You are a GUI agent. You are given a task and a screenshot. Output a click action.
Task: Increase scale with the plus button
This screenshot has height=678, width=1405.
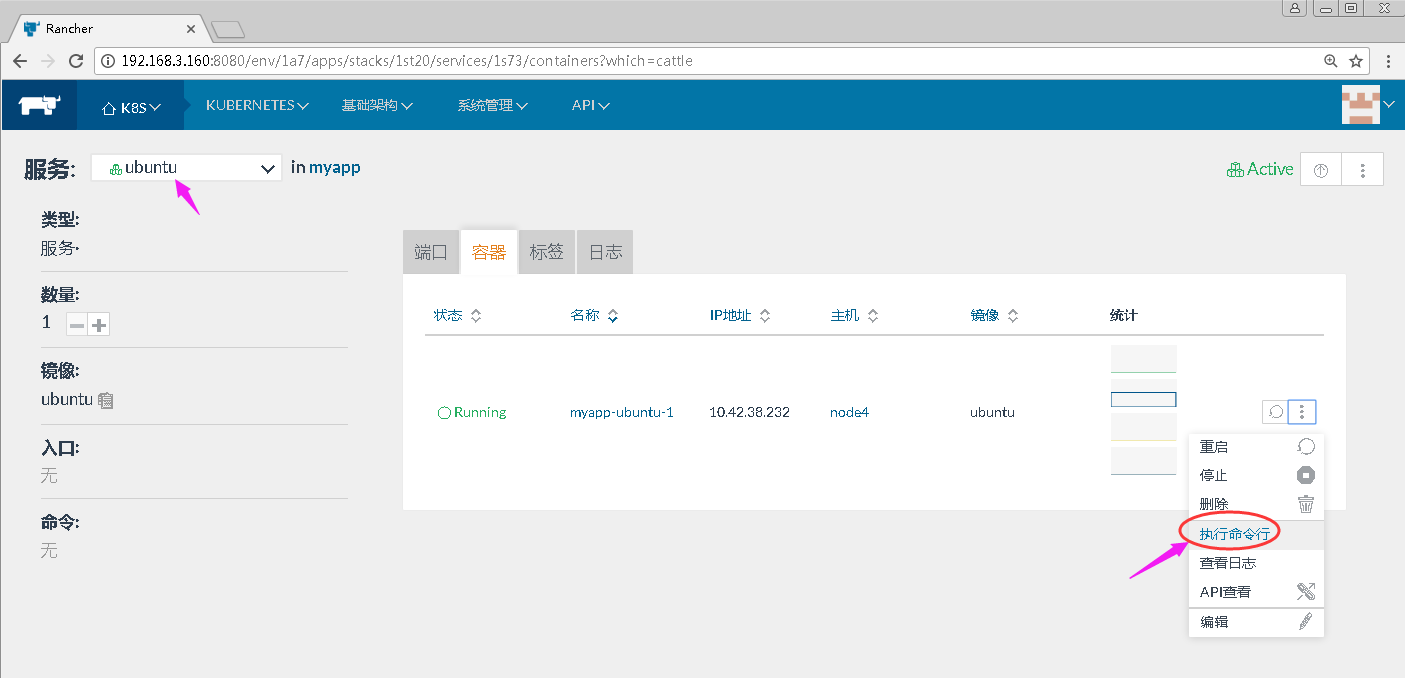(99, 324)
